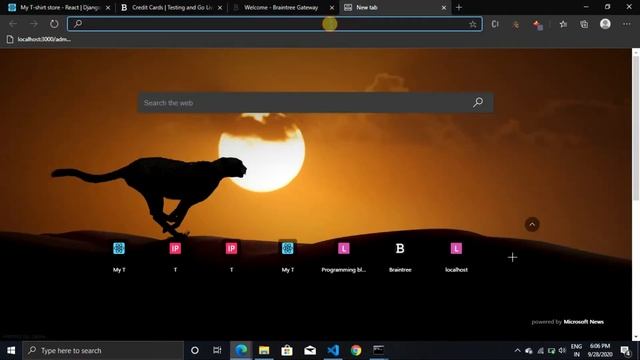Close the Credit Cards tab

(x=220, y=8)
